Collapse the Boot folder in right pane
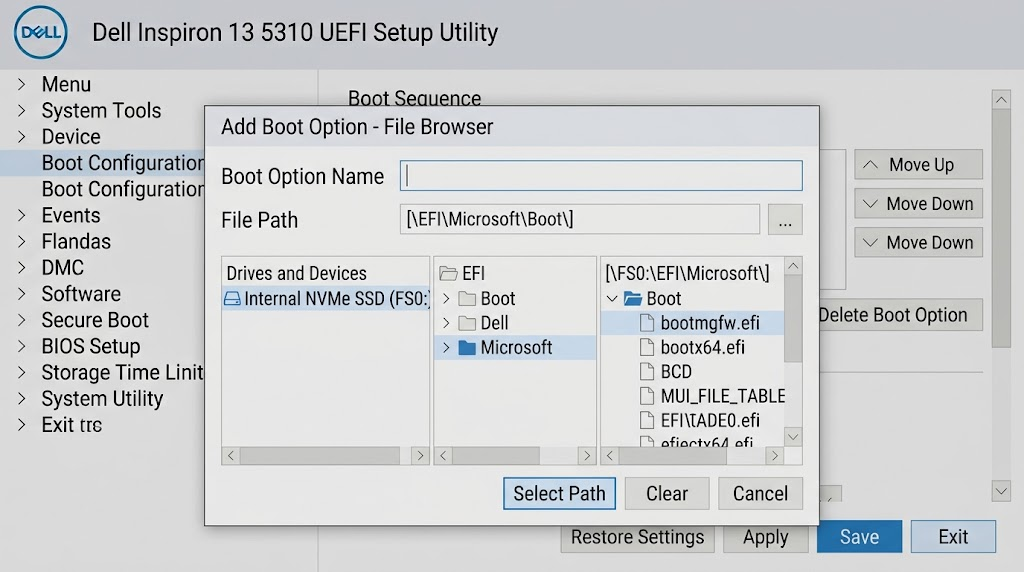The image size is (1024, 572). [x=612, y=299]
